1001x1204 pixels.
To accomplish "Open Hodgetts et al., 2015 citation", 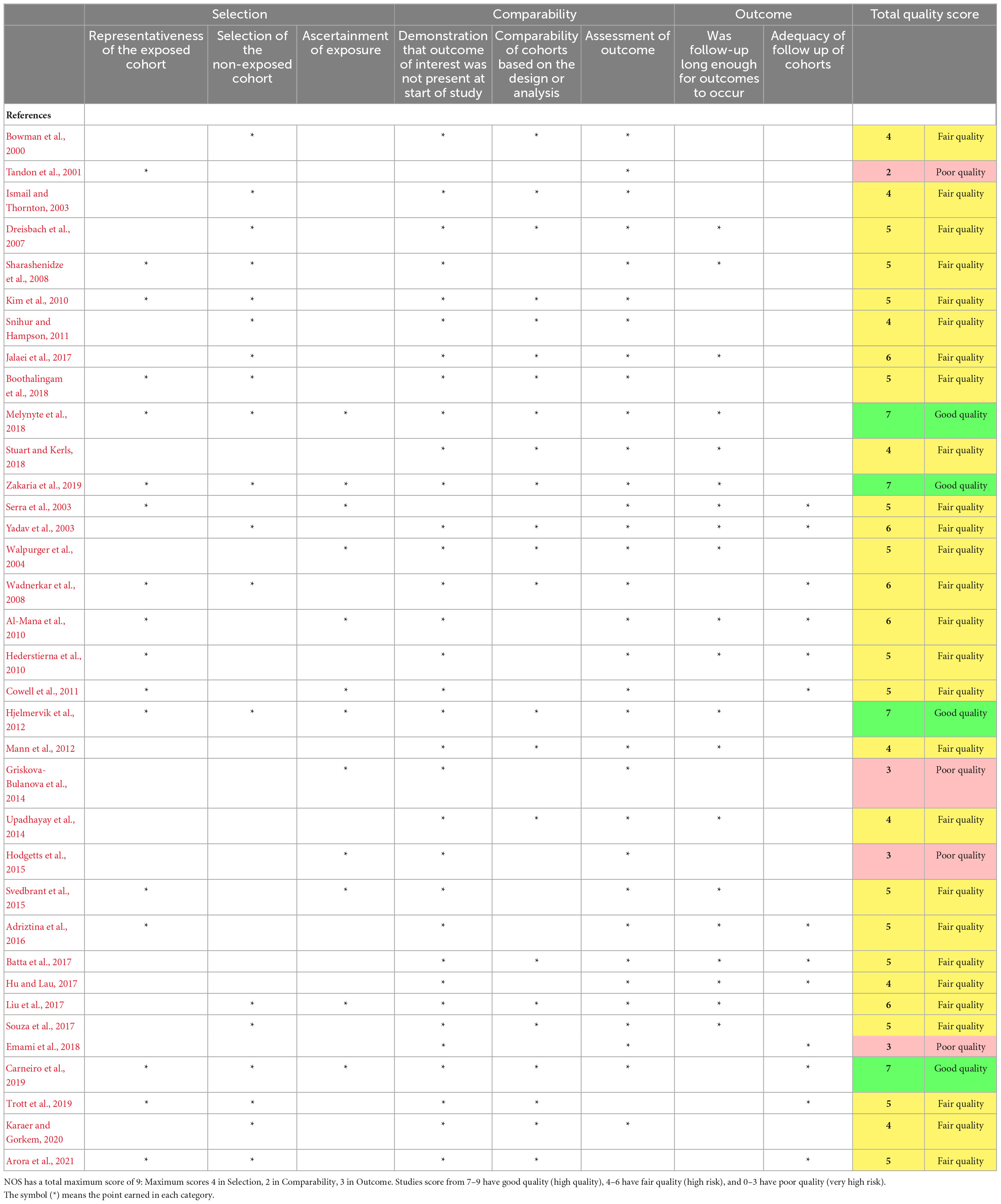I will pyautogui.click(x=36, y=862).
